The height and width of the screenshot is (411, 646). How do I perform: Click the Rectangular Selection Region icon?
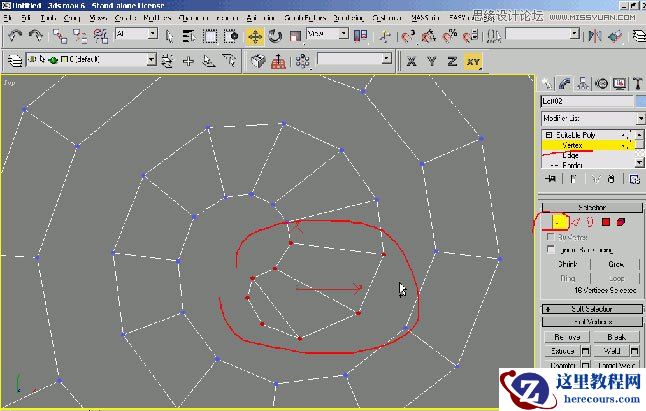coord(210,36)
